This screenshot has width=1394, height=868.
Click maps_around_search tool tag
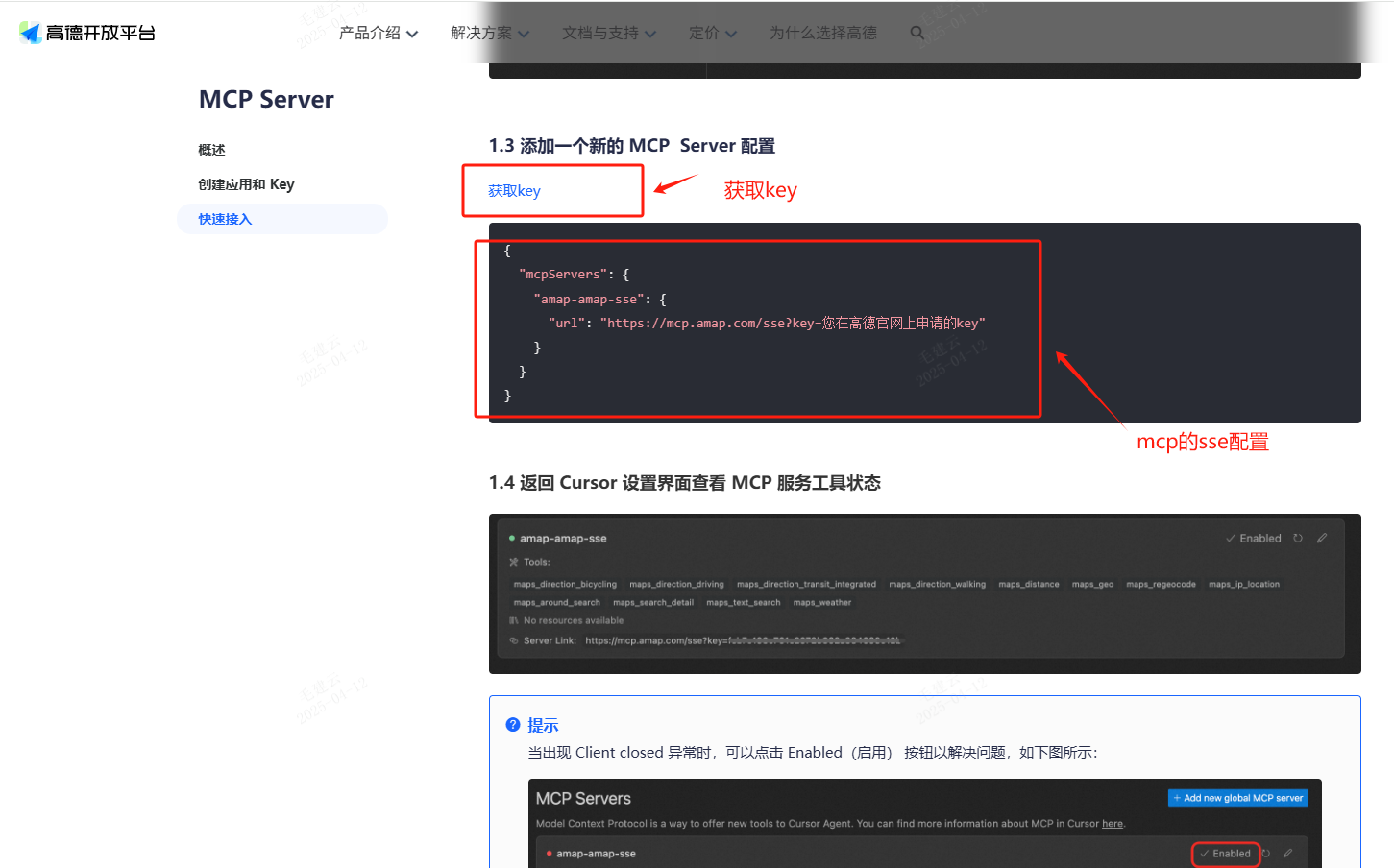click(556, 603)
